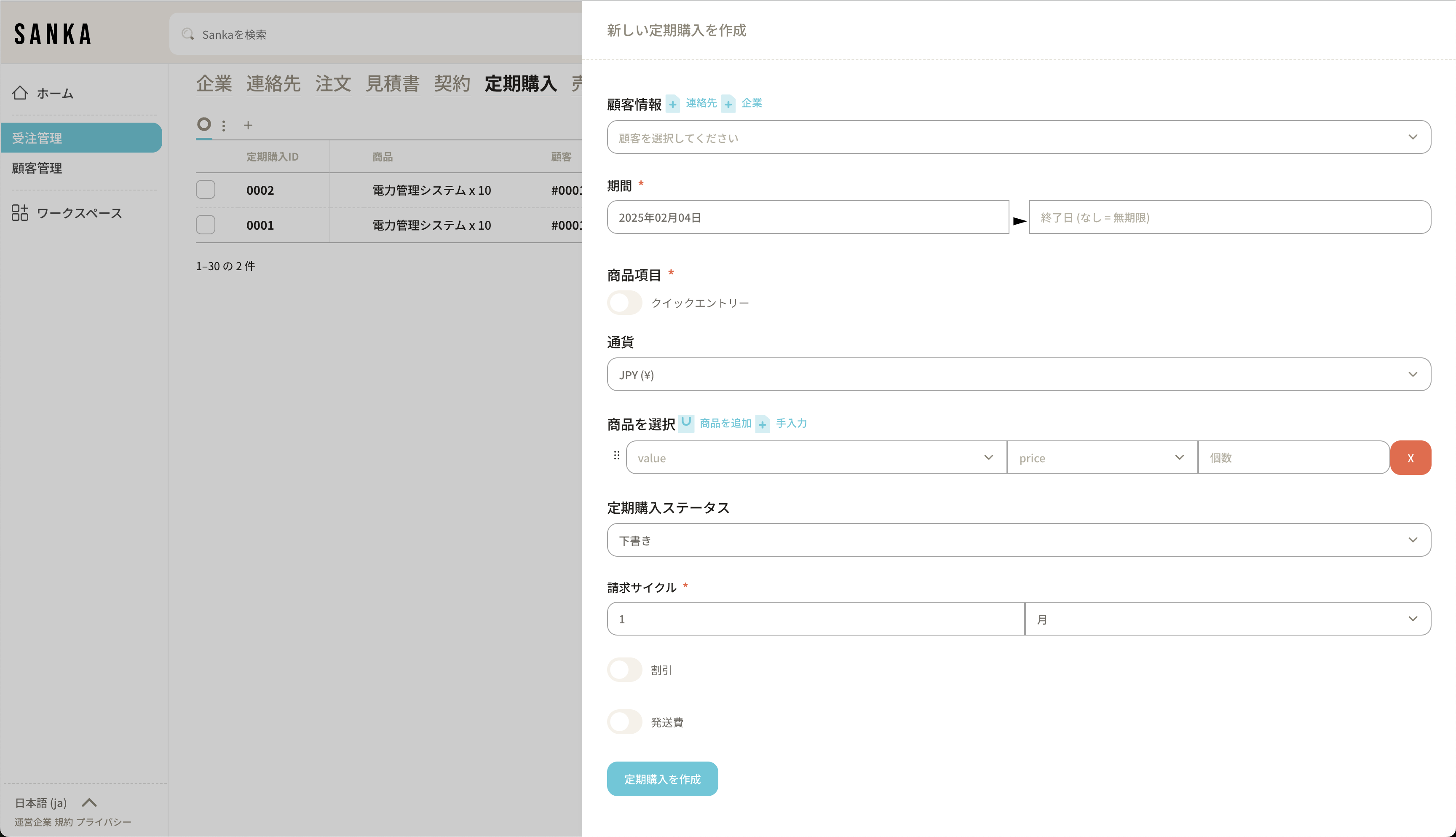Viewport: 1456px width, 837px height.
Task: Click the drag handle on product row
Action: (x=616, y=456)
